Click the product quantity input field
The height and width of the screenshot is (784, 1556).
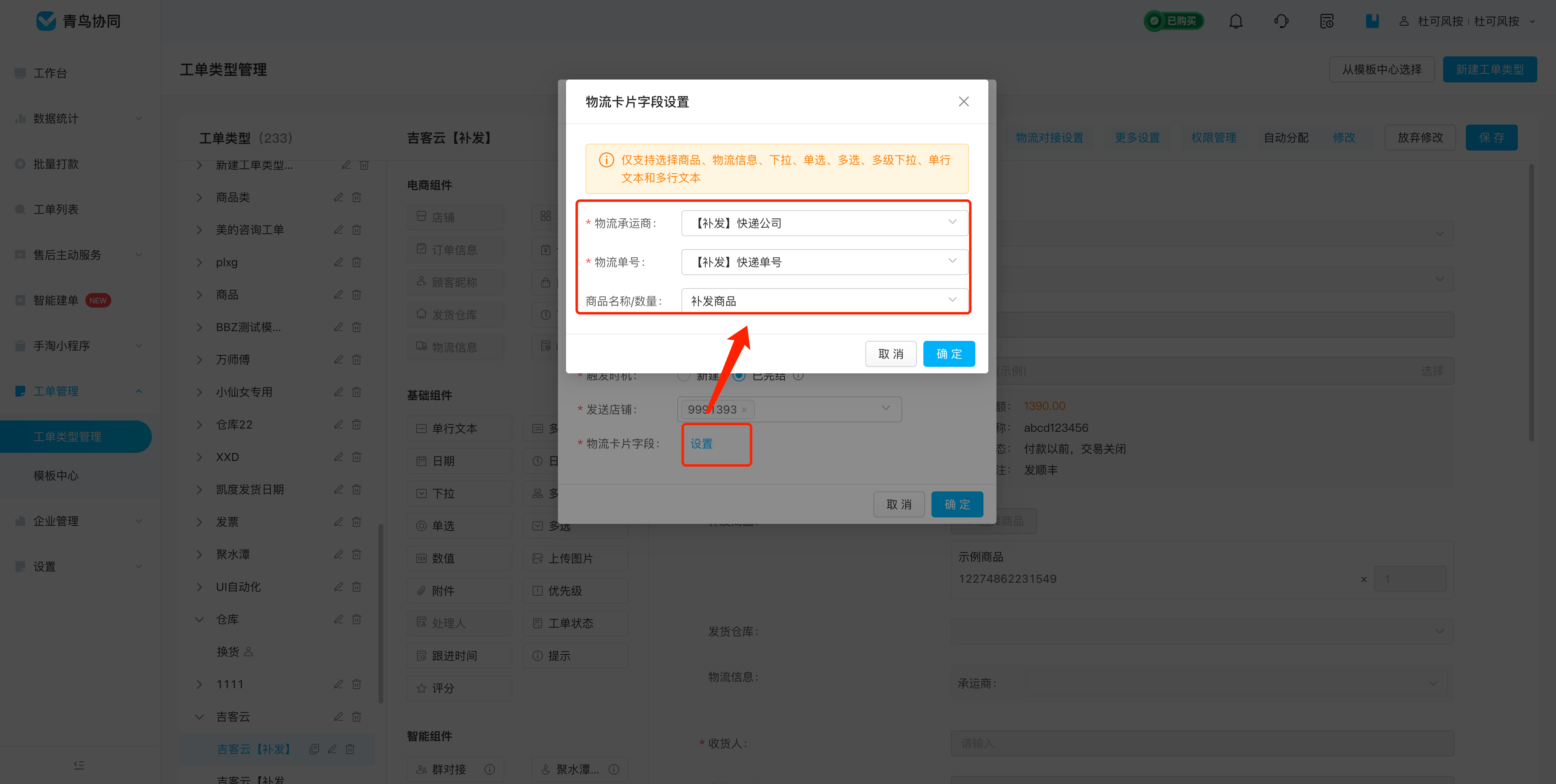[x=1410, y=579]
